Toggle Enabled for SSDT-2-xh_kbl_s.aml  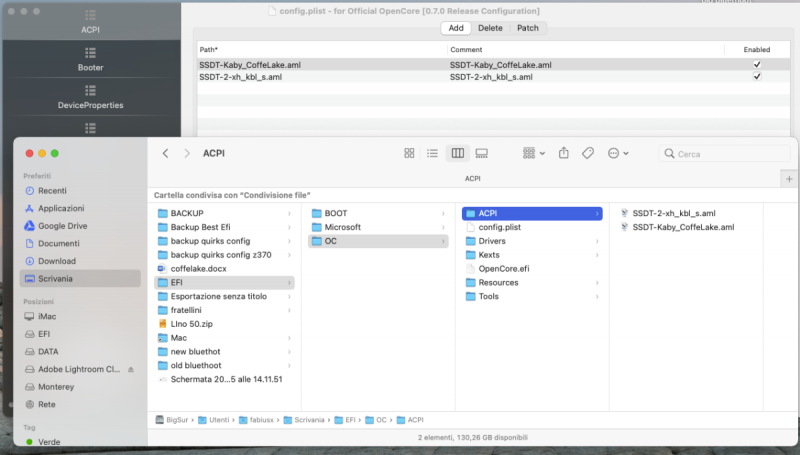pyautogui.click(x=757, y=77)
